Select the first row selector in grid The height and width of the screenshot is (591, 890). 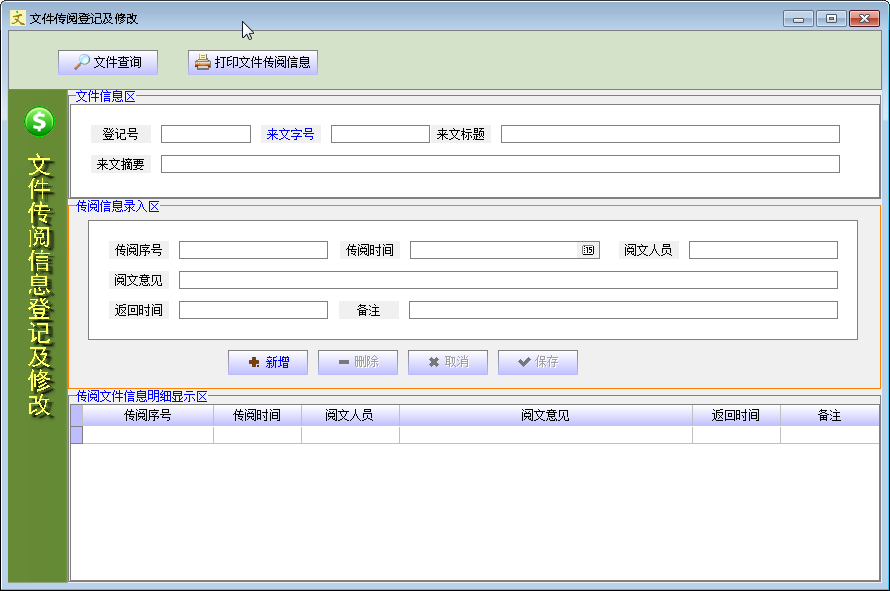click(x=77, y=435)
